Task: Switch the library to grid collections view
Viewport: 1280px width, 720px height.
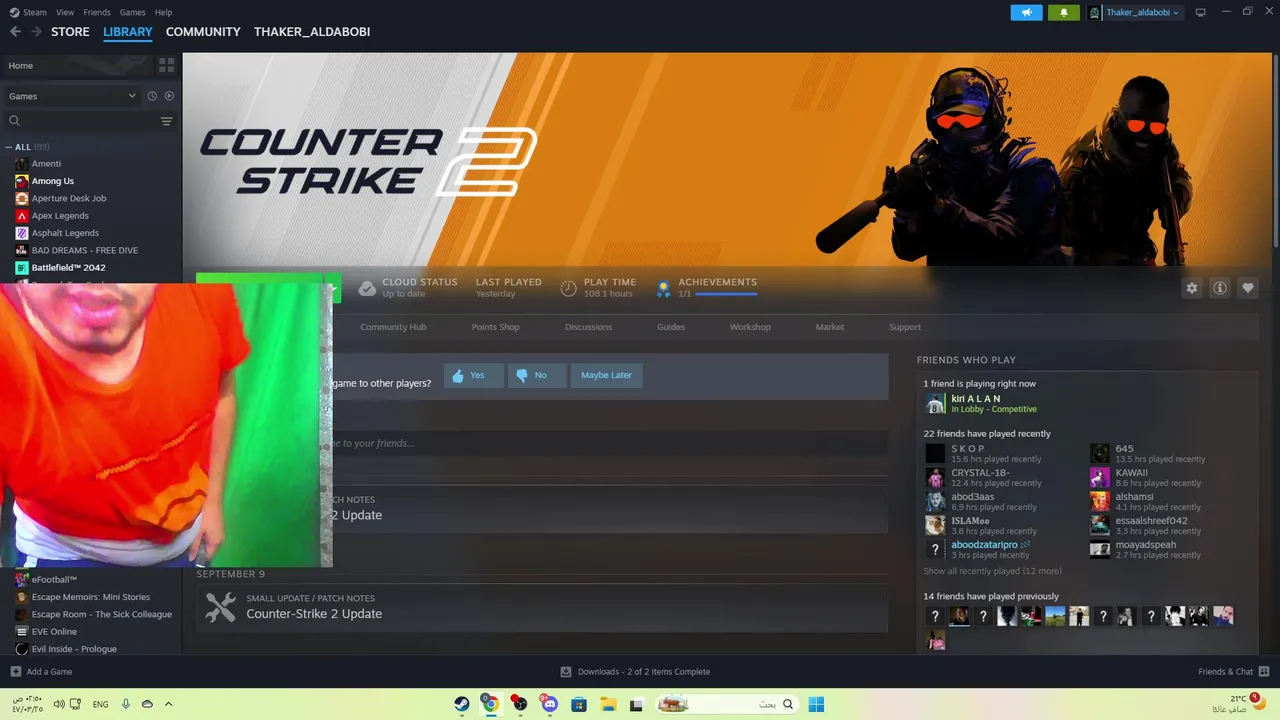Action: pos(167,65)
